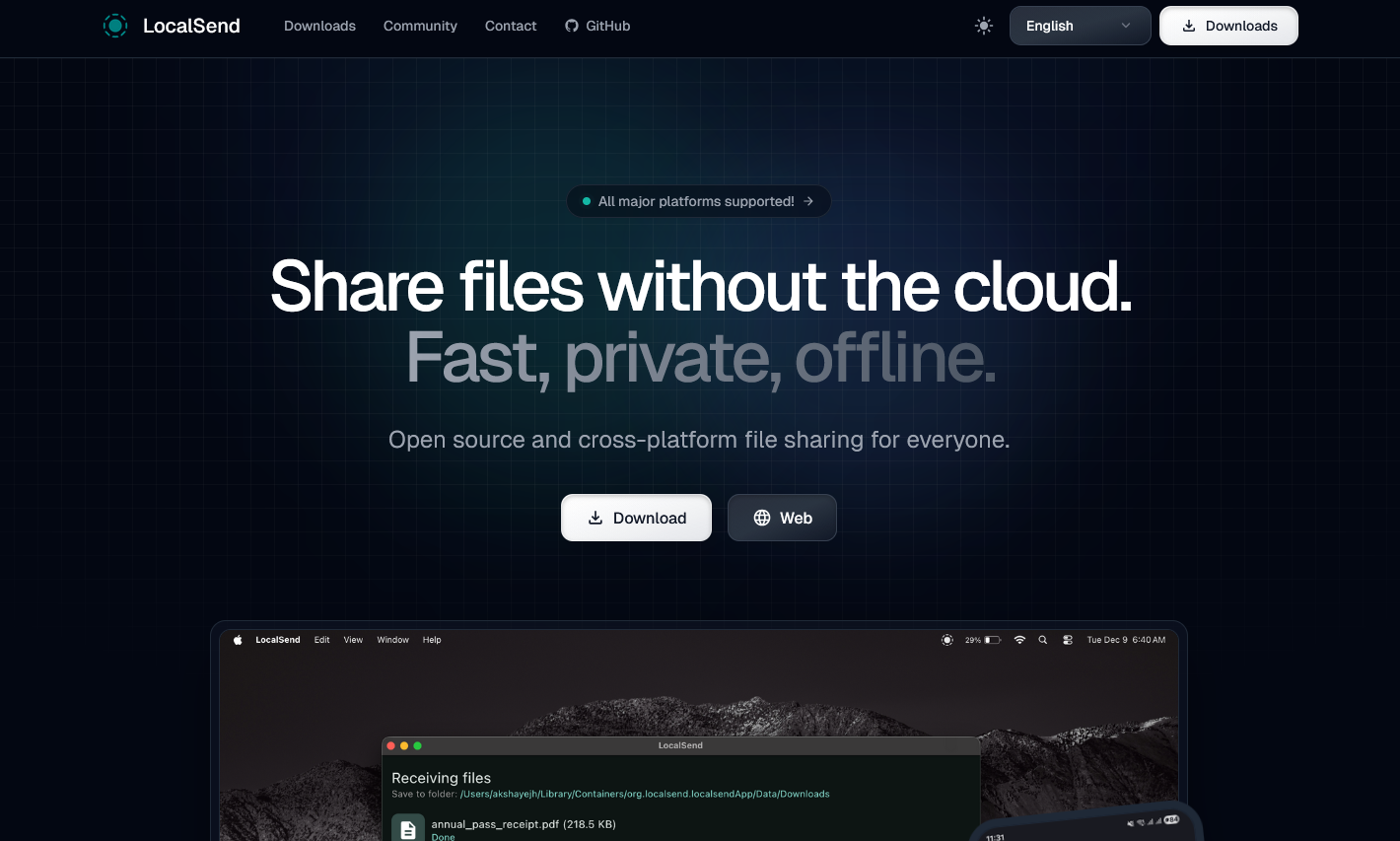
Task: Click the 'Share files without the cloud.' headline
Action: click(701, 287)
